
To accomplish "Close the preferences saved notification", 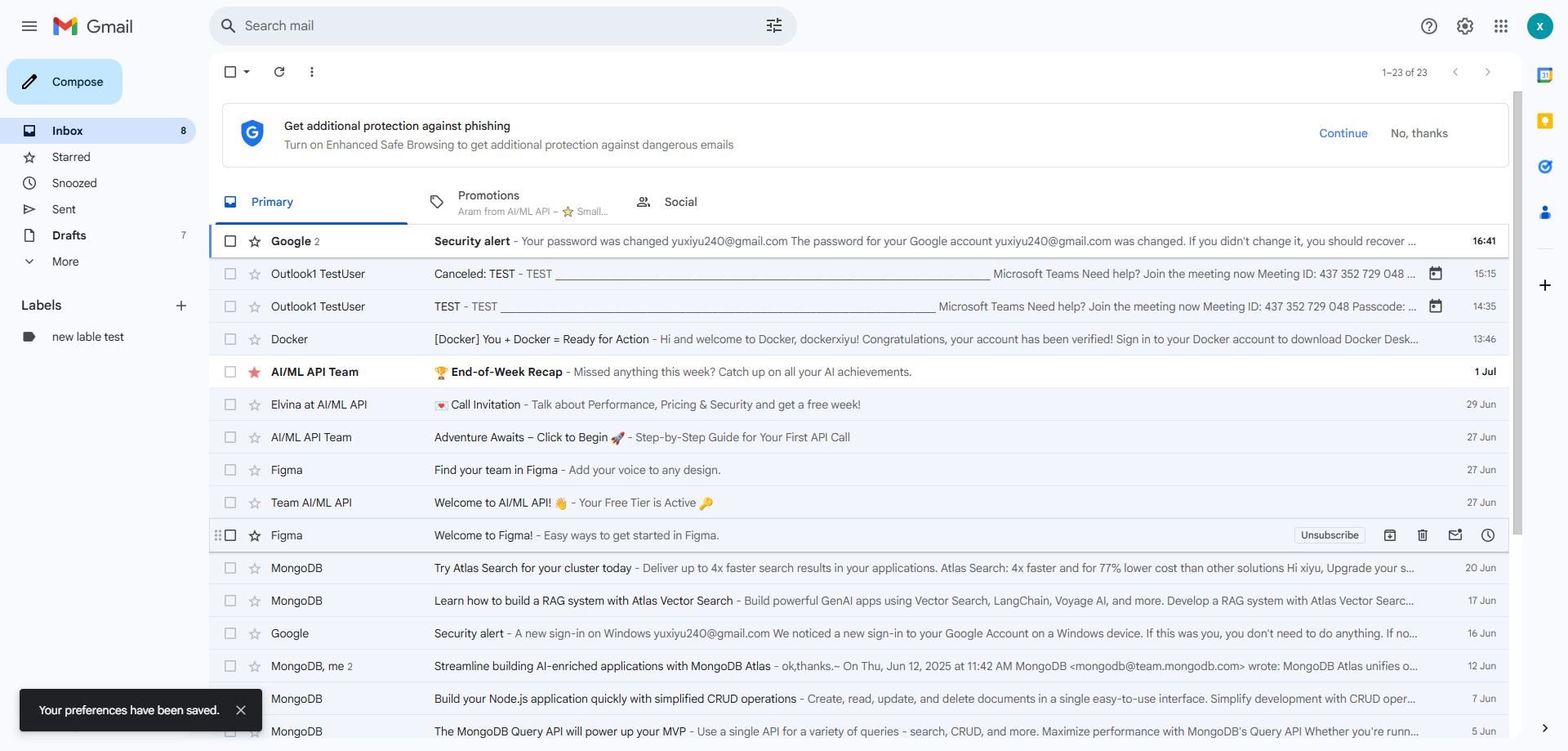I will 241,710.
